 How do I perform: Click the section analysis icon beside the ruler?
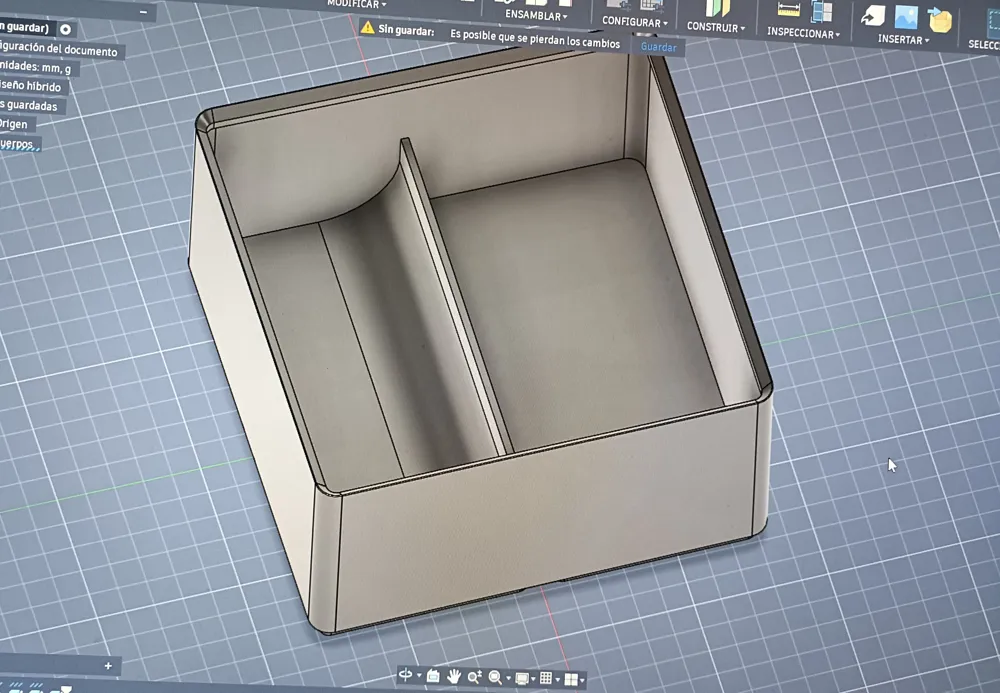[x=821, y=12]
